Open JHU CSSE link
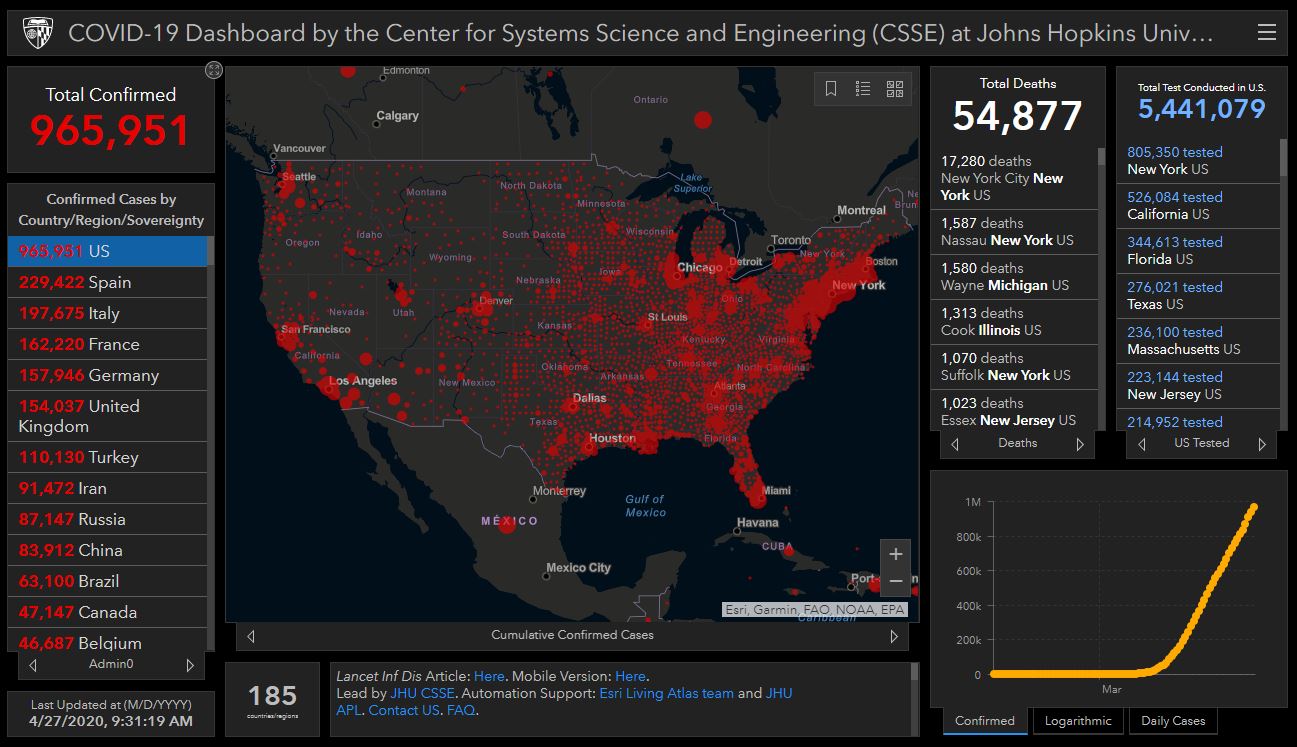Image resolution: width=1297 pixels, height=747 pixels. tap(422, 693)
